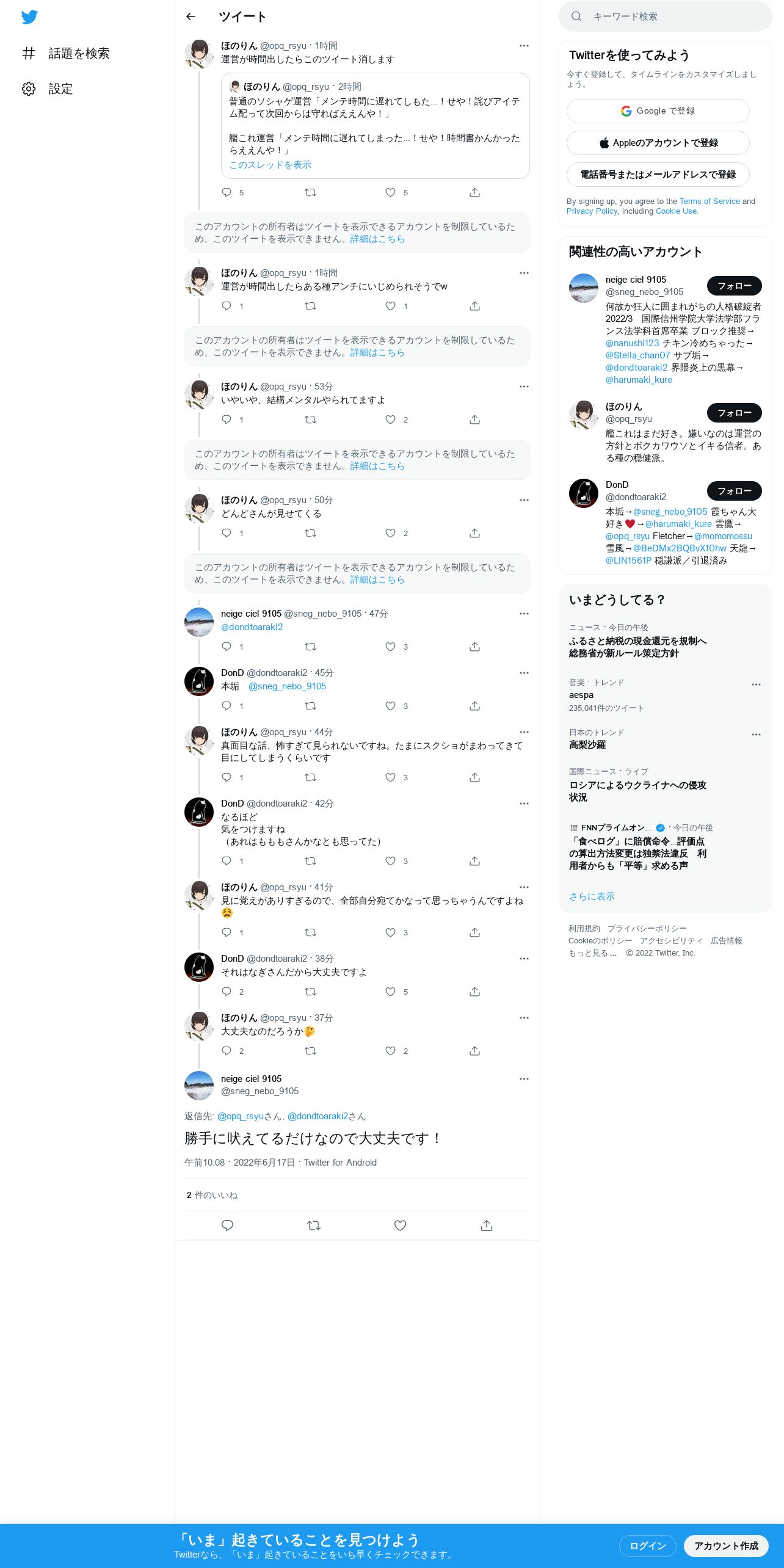Click the Twitter bird logo
The height and width of the screenshot is (1568, 784).
point(29,17)
